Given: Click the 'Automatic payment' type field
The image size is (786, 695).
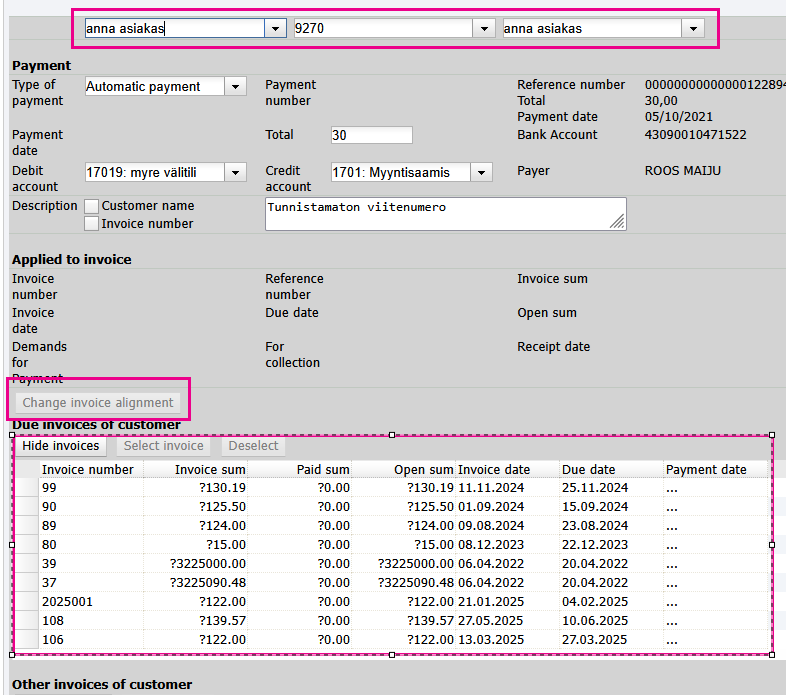Looking at the screenshot, I should [154, 87].
